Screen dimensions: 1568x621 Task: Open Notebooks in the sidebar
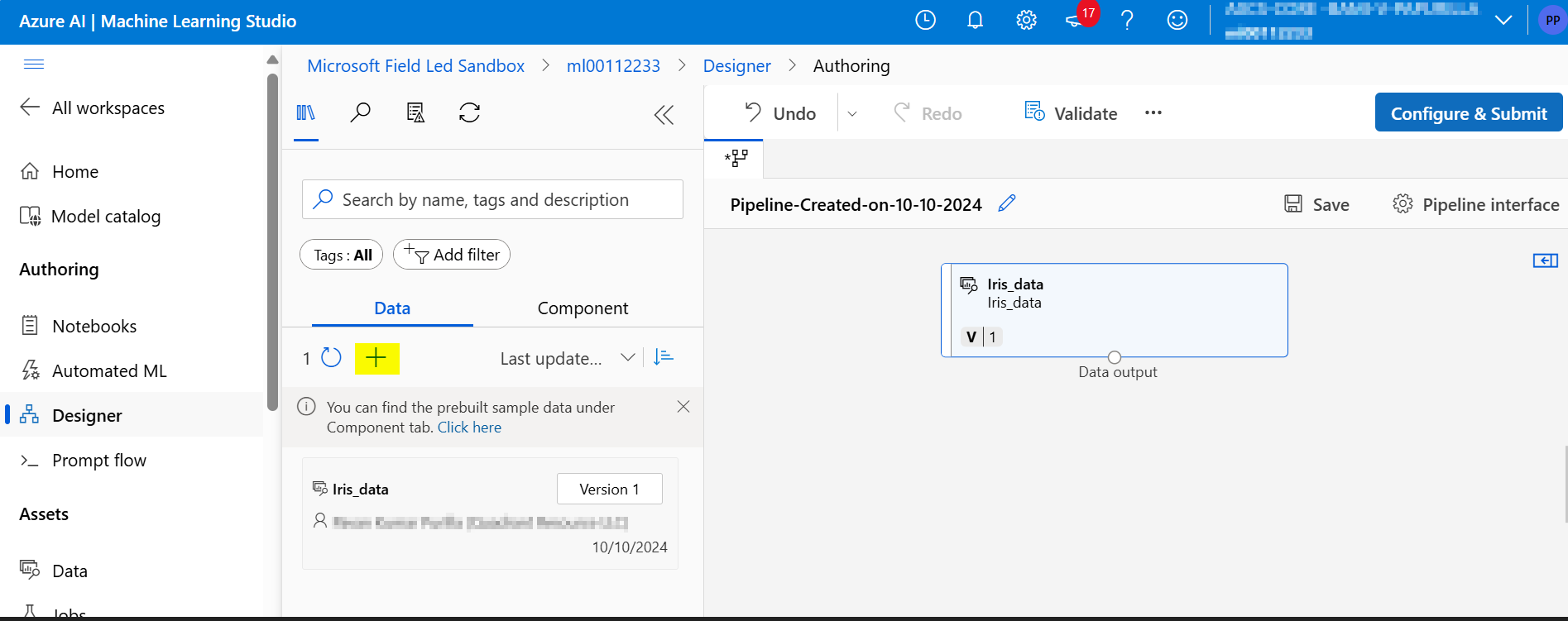click(x=78, y=326)
